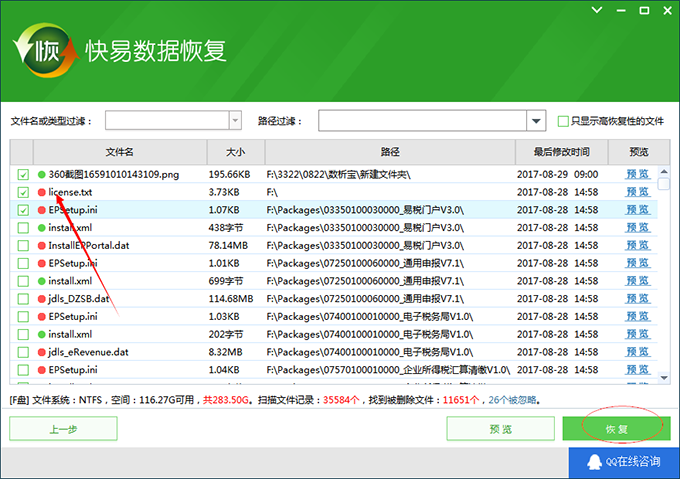
Task: Expand the 路径过滤 dropdown arrow
Action: point(535,121)
